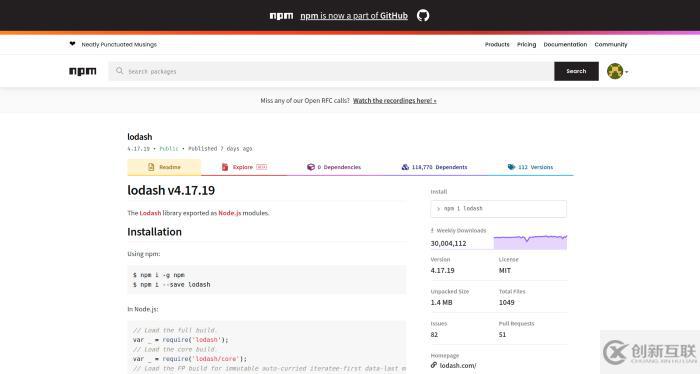Viewport: 700px width, 374px height.
Task: Follow the red Lodash link in description
Action: (x=150, y=213)
